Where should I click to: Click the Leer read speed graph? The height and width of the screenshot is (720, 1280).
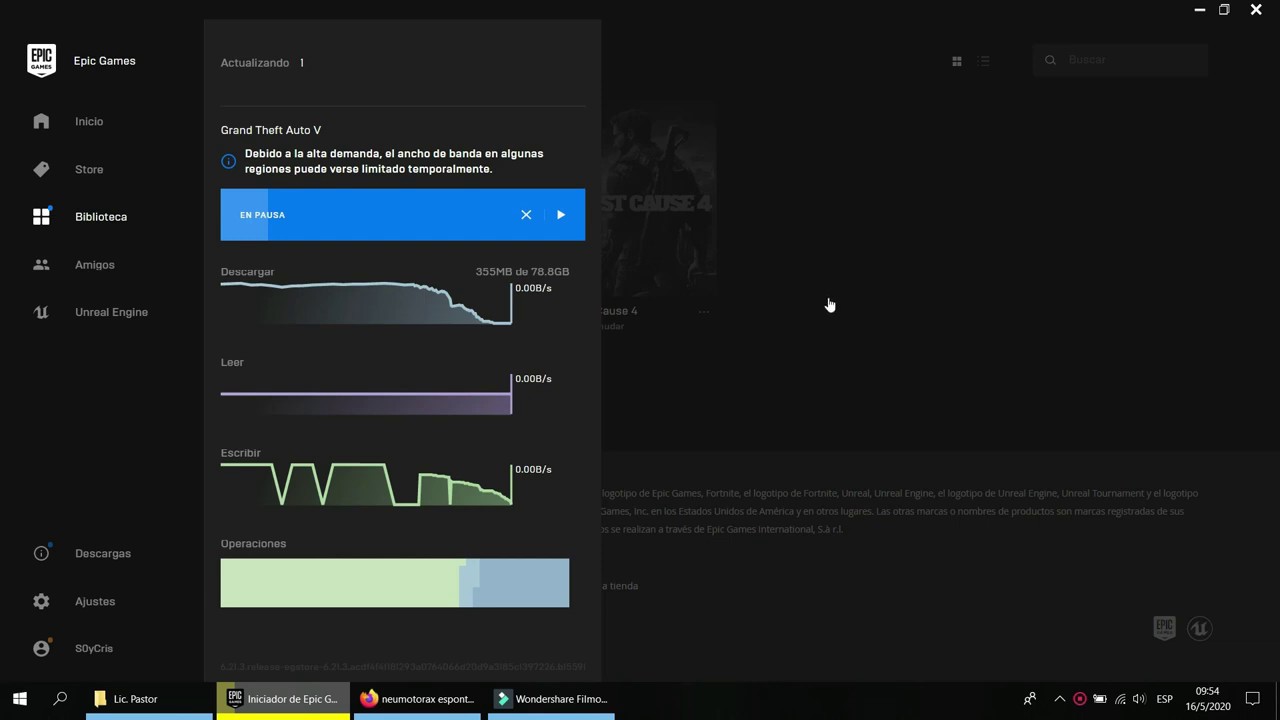(366, 394)
